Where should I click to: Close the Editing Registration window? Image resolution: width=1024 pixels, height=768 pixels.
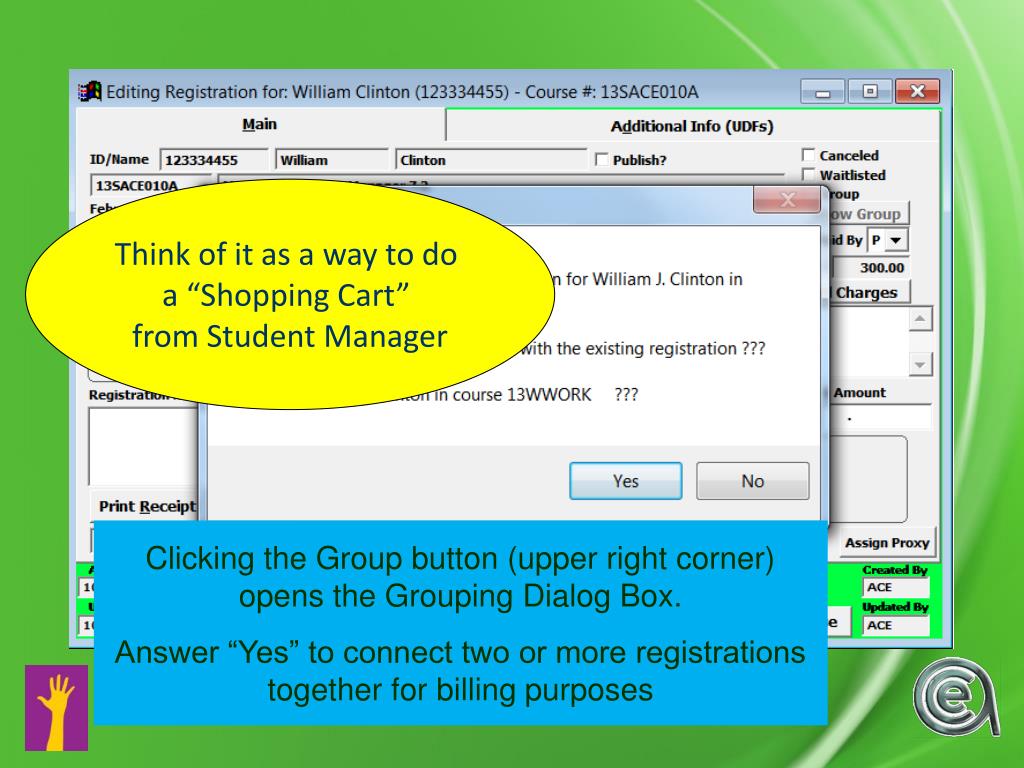click(917, 91)
